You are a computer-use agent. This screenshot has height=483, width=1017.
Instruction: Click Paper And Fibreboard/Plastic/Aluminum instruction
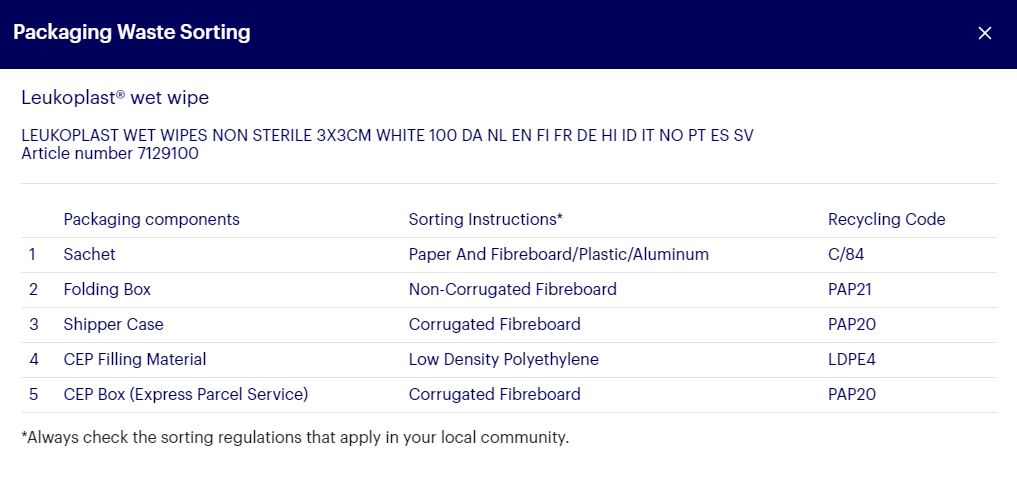click(x=558, y=254)
